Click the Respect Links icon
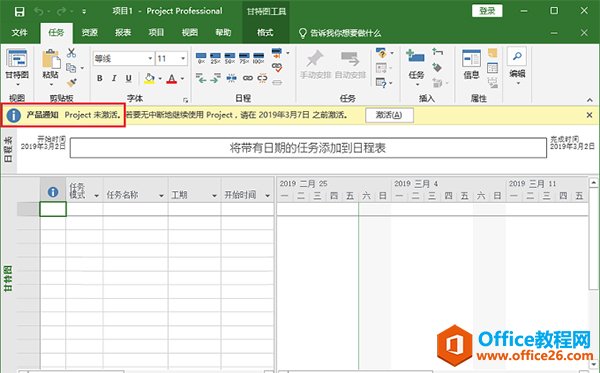The height and width of the screenshot is (373, 600). coord(277,67)
